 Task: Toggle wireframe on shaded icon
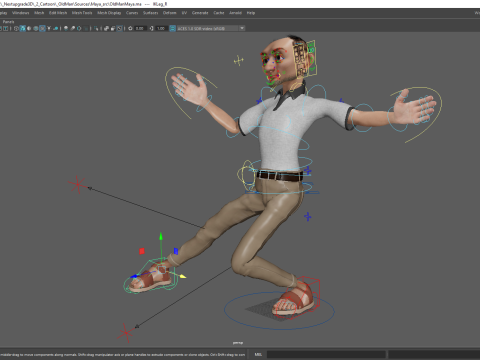(36, 28)
